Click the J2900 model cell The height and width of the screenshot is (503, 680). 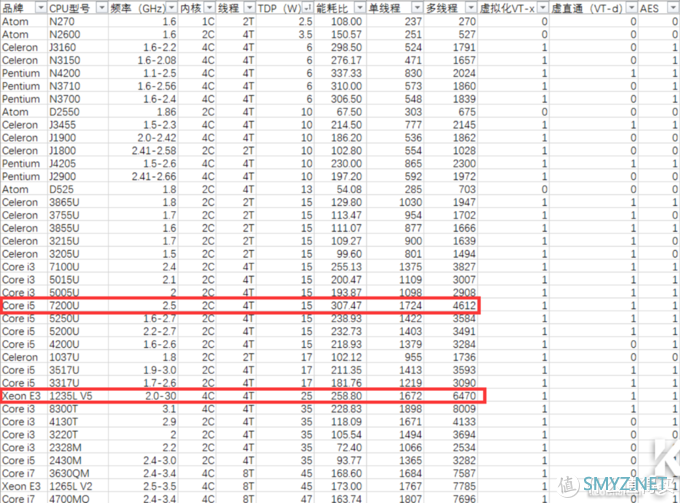pos(78,176)
